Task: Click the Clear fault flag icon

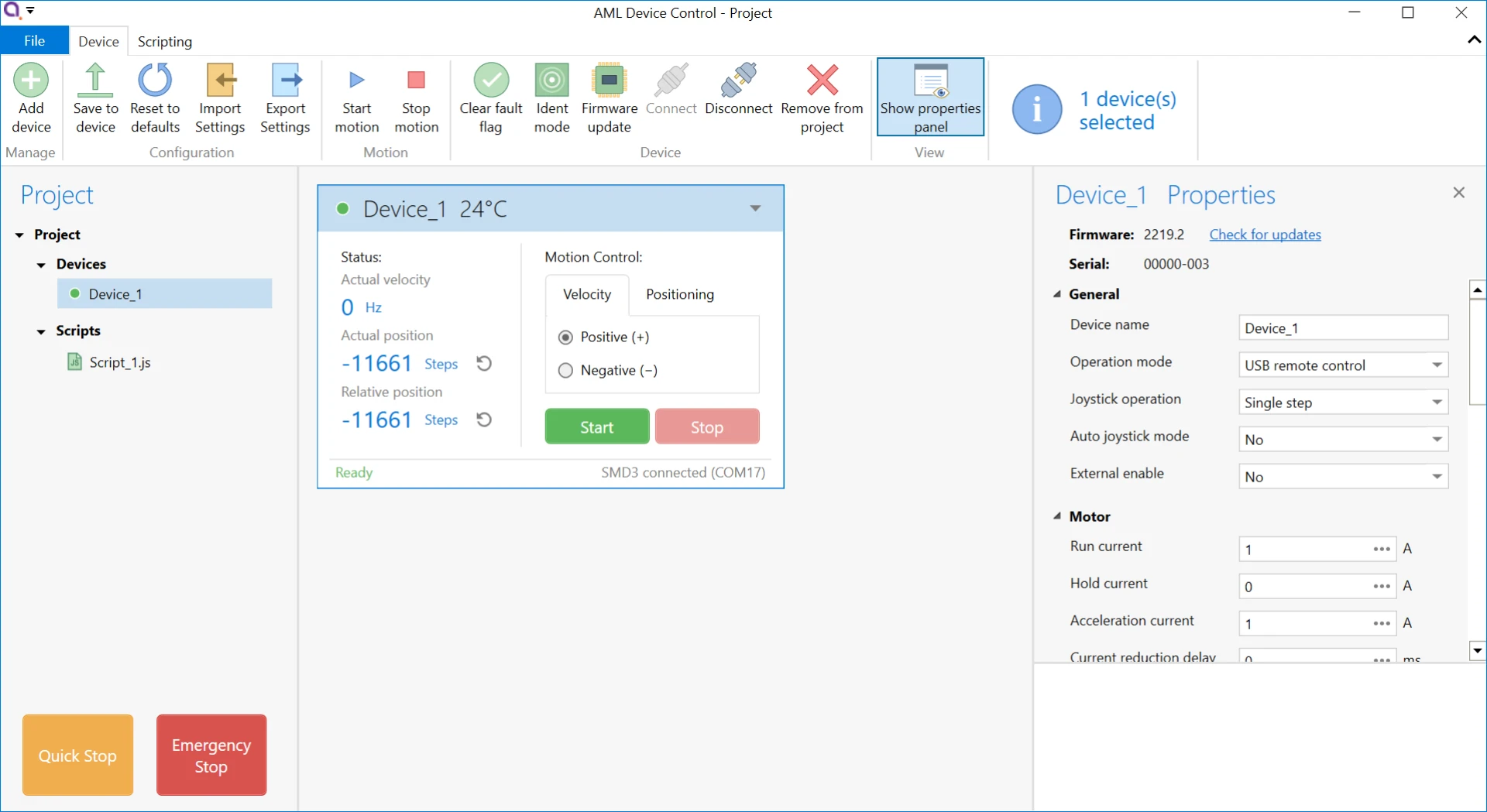Action: [491, 81]
